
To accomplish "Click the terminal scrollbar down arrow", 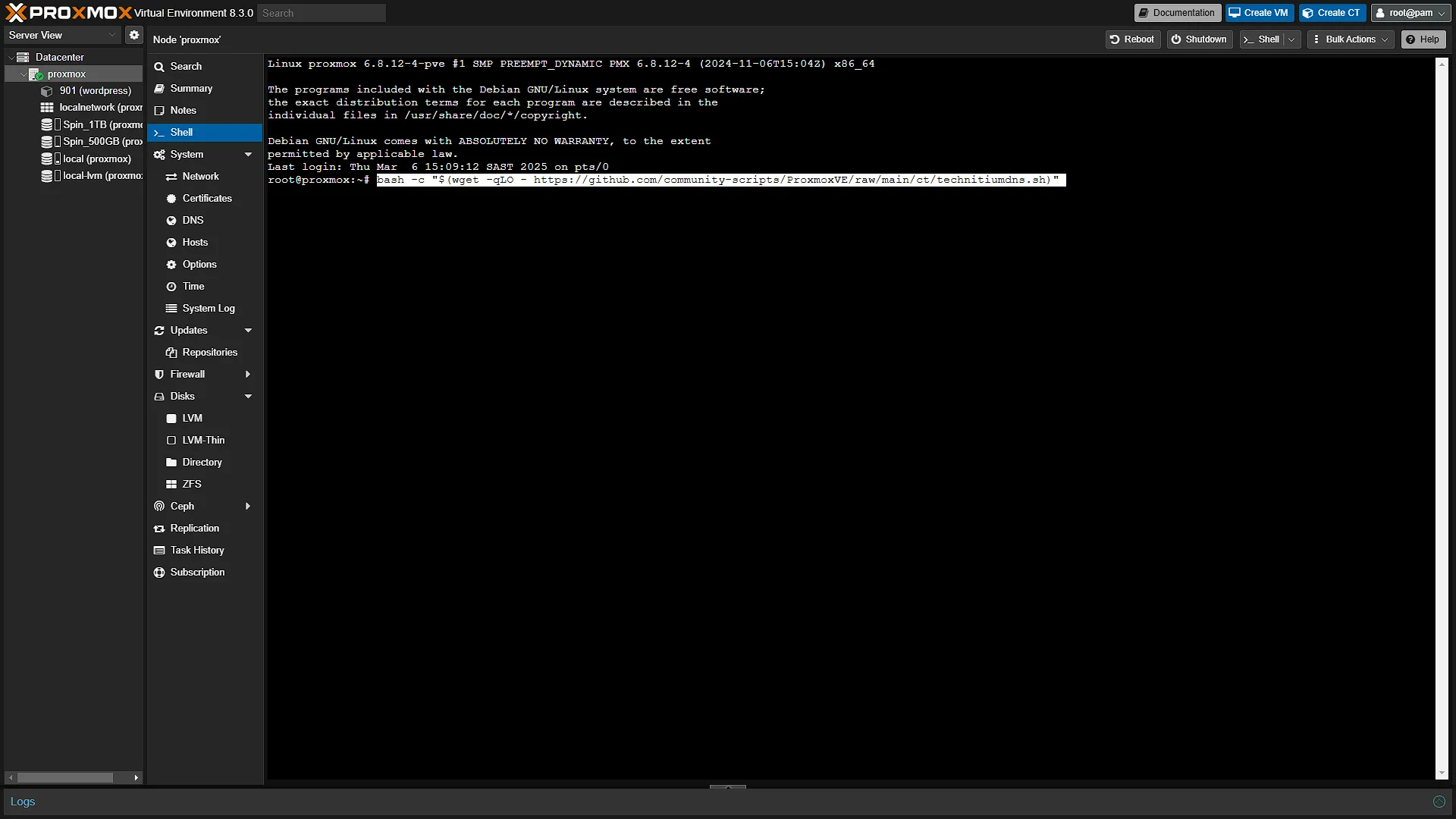I will point(1442,773).
